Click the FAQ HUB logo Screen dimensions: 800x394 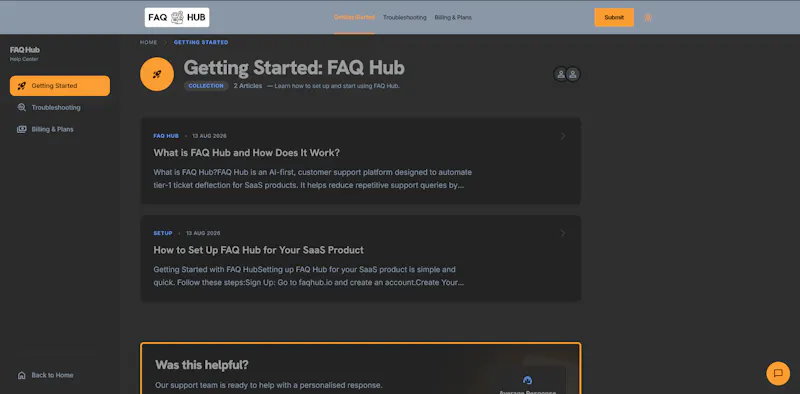(177, 17)
